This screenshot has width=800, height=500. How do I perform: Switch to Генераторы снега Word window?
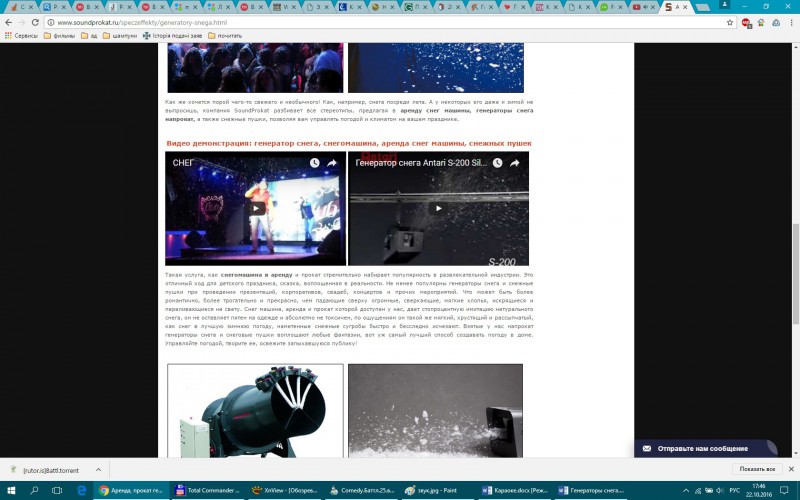point(592,490)
